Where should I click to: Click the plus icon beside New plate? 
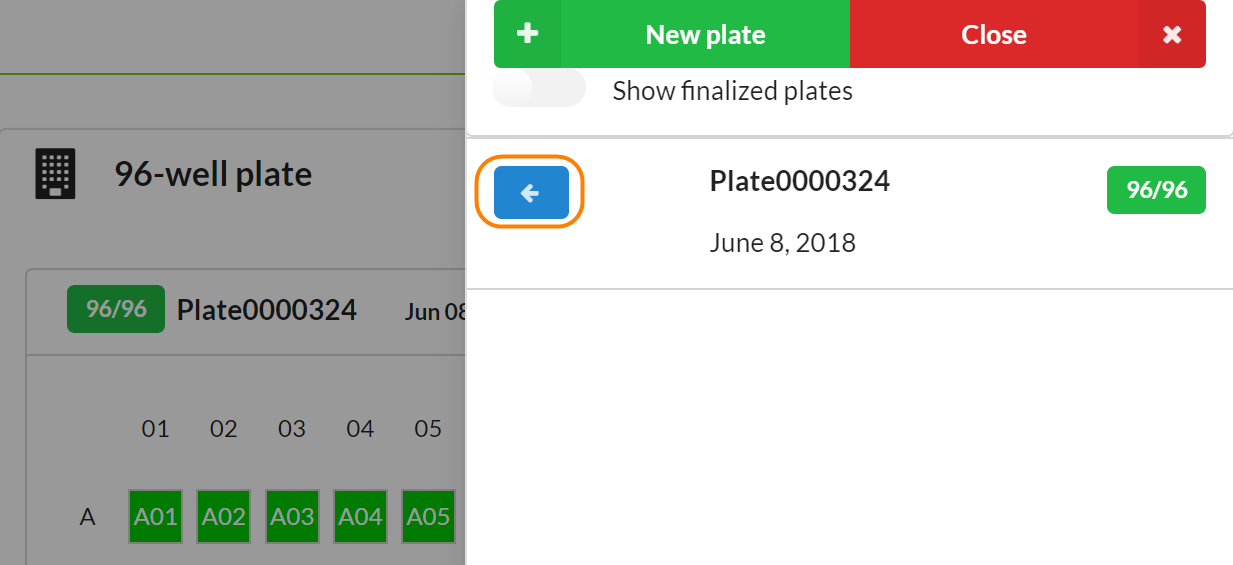click(x=527, y=34)
